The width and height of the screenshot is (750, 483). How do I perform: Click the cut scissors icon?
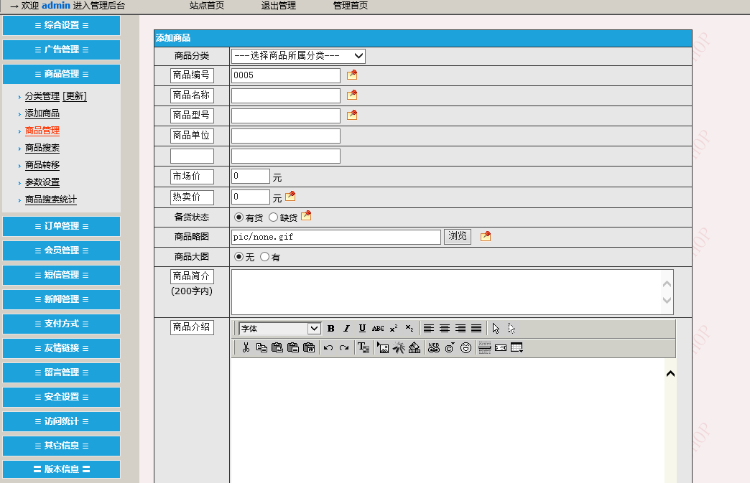coord(246,348)
